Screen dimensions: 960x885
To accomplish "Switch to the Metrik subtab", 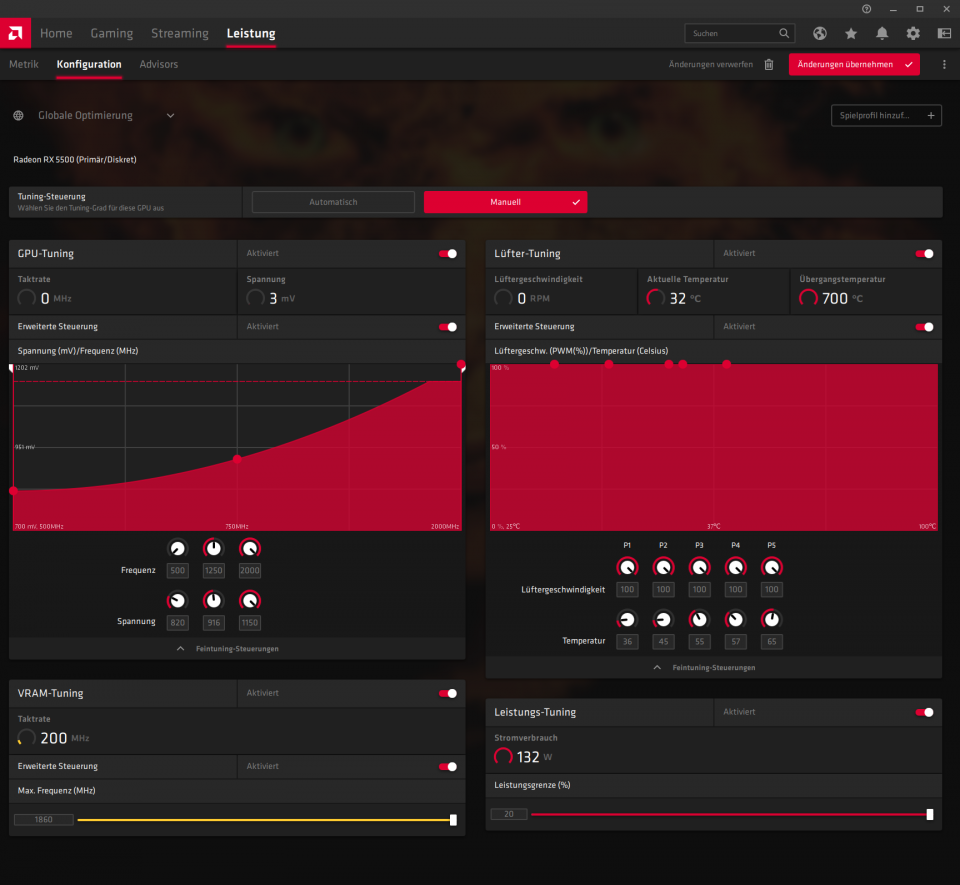I will tap(24, 64).
